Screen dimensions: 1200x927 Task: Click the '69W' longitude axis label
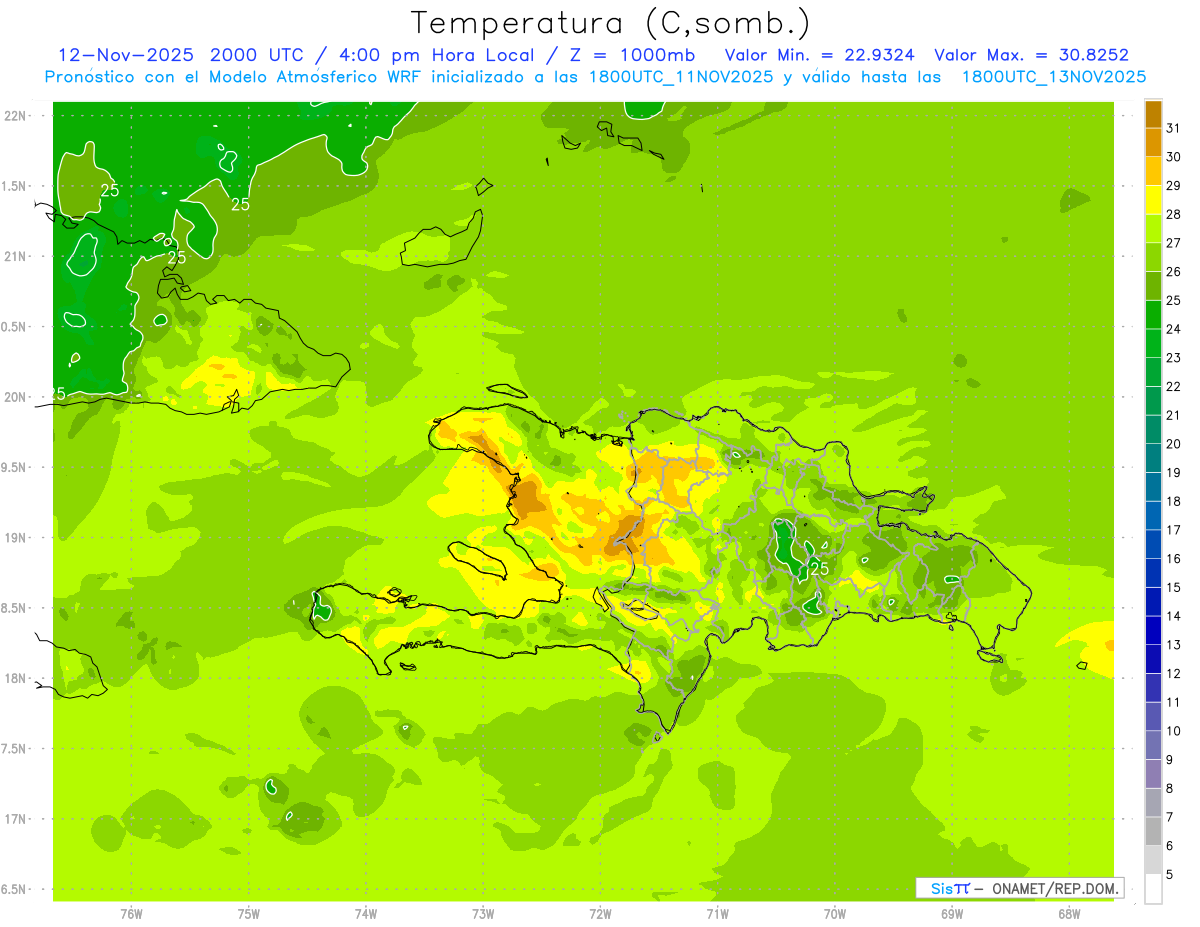(x=952, y=913)
